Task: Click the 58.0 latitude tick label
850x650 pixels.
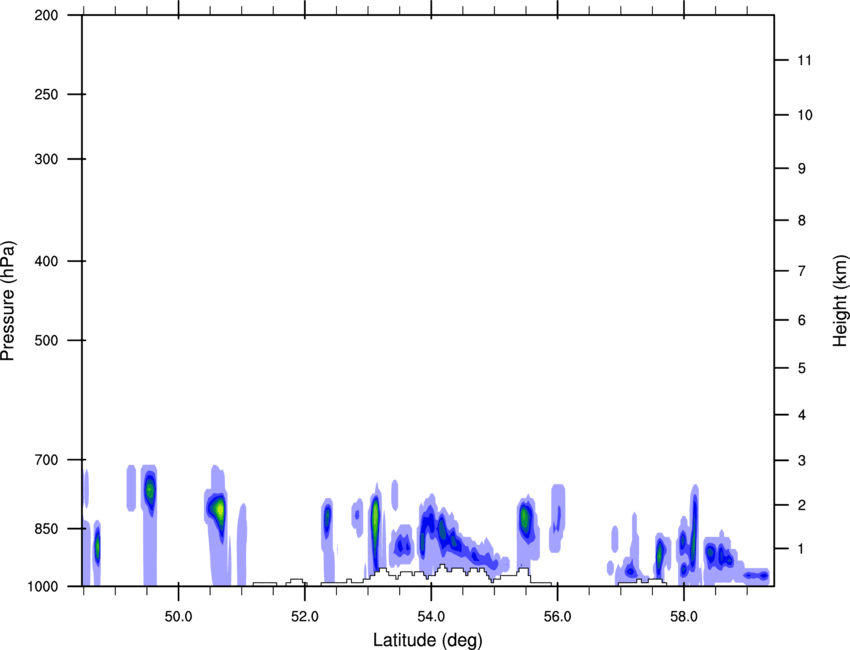Action: [x=684, y=616]
